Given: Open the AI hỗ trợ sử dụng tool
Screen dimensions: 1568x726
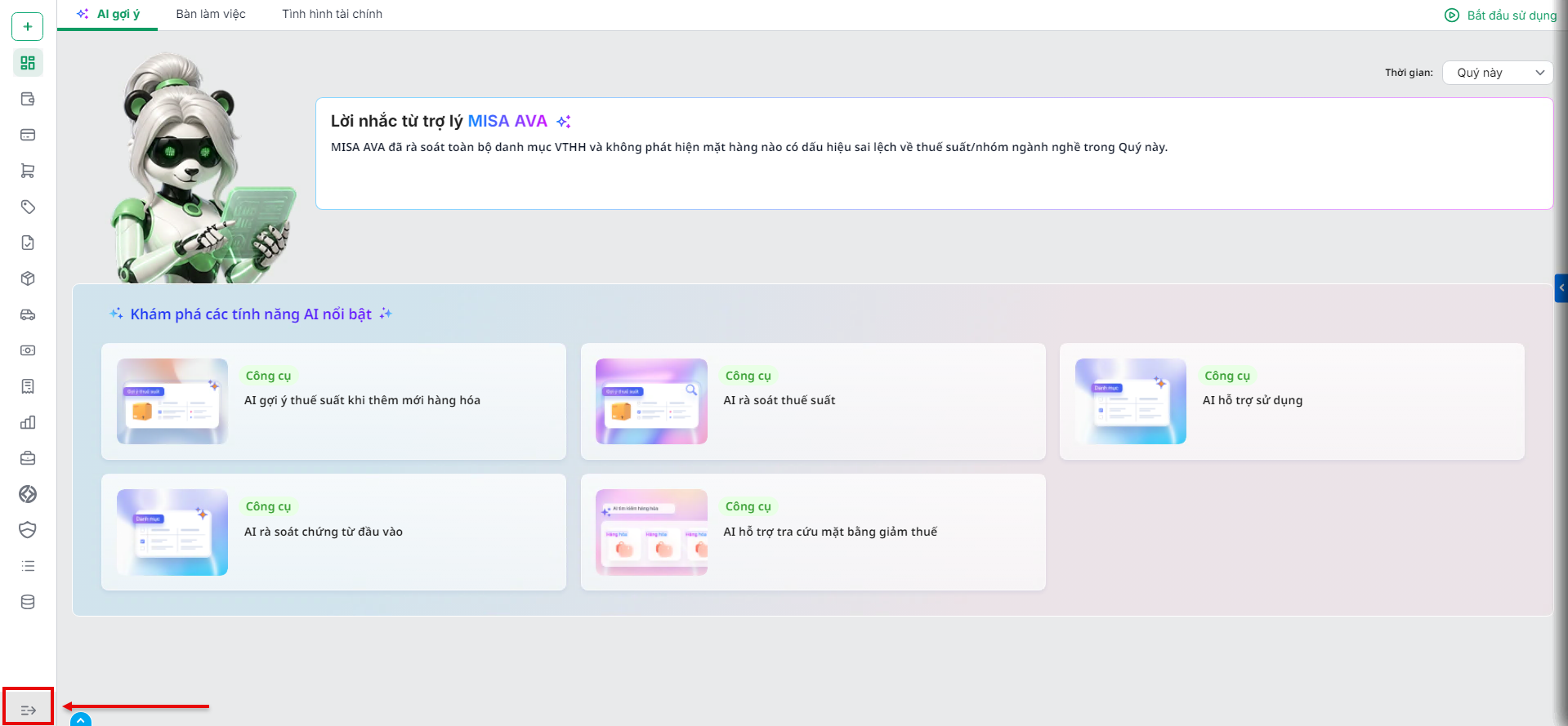Looking at the screenshot, I should [x=1292, y=401].
